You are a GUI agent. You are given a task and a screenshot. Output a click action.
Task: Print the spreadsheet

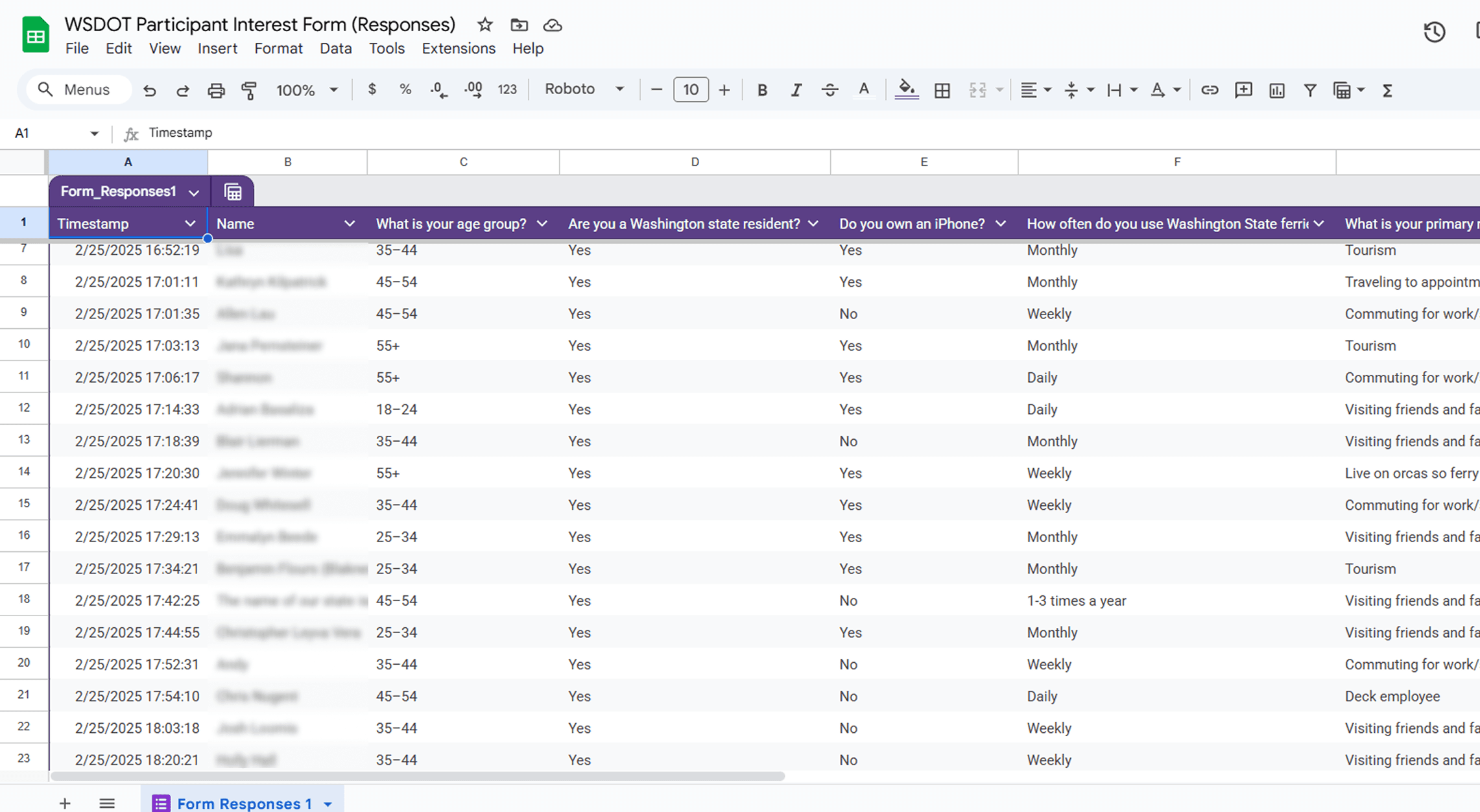(216, 90)
